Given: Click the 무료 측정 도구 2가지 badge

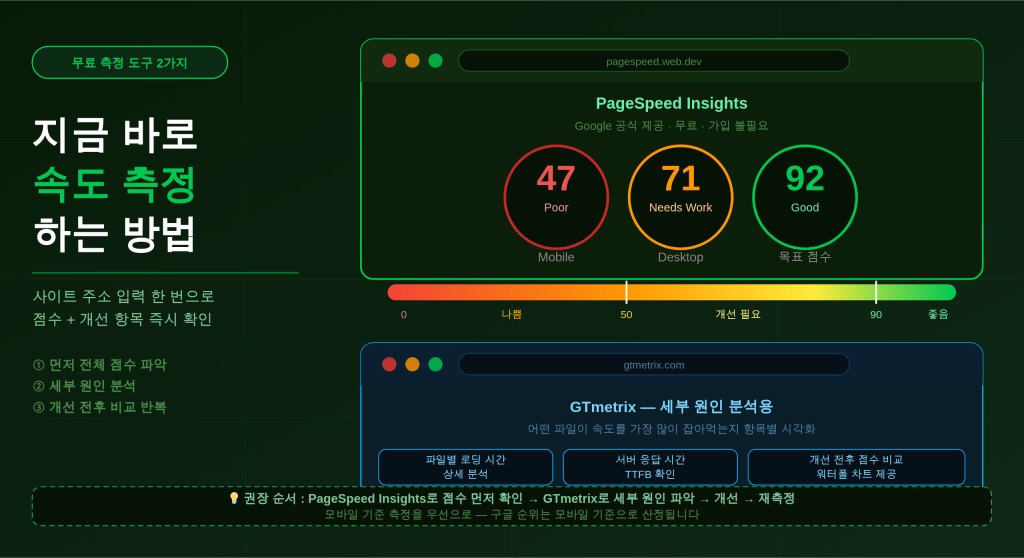Looking at the screenshot, I should tap(130, 63).
